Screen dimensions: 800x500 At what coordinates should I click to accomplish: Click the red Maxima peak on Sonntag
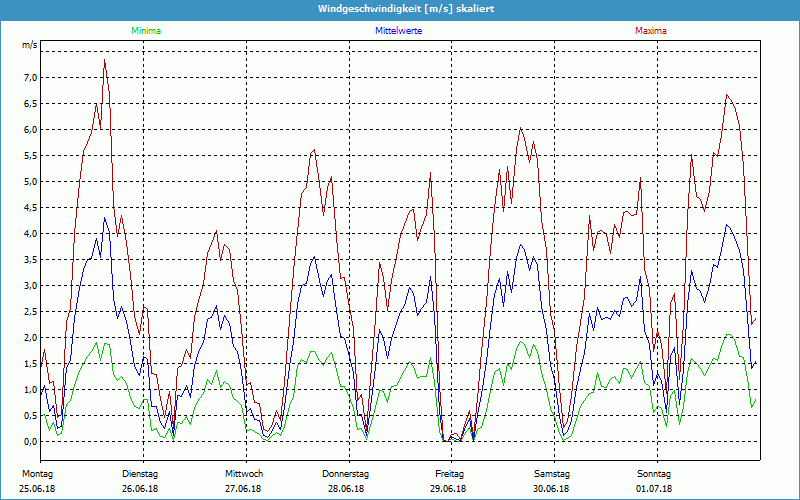click(727, 94)
